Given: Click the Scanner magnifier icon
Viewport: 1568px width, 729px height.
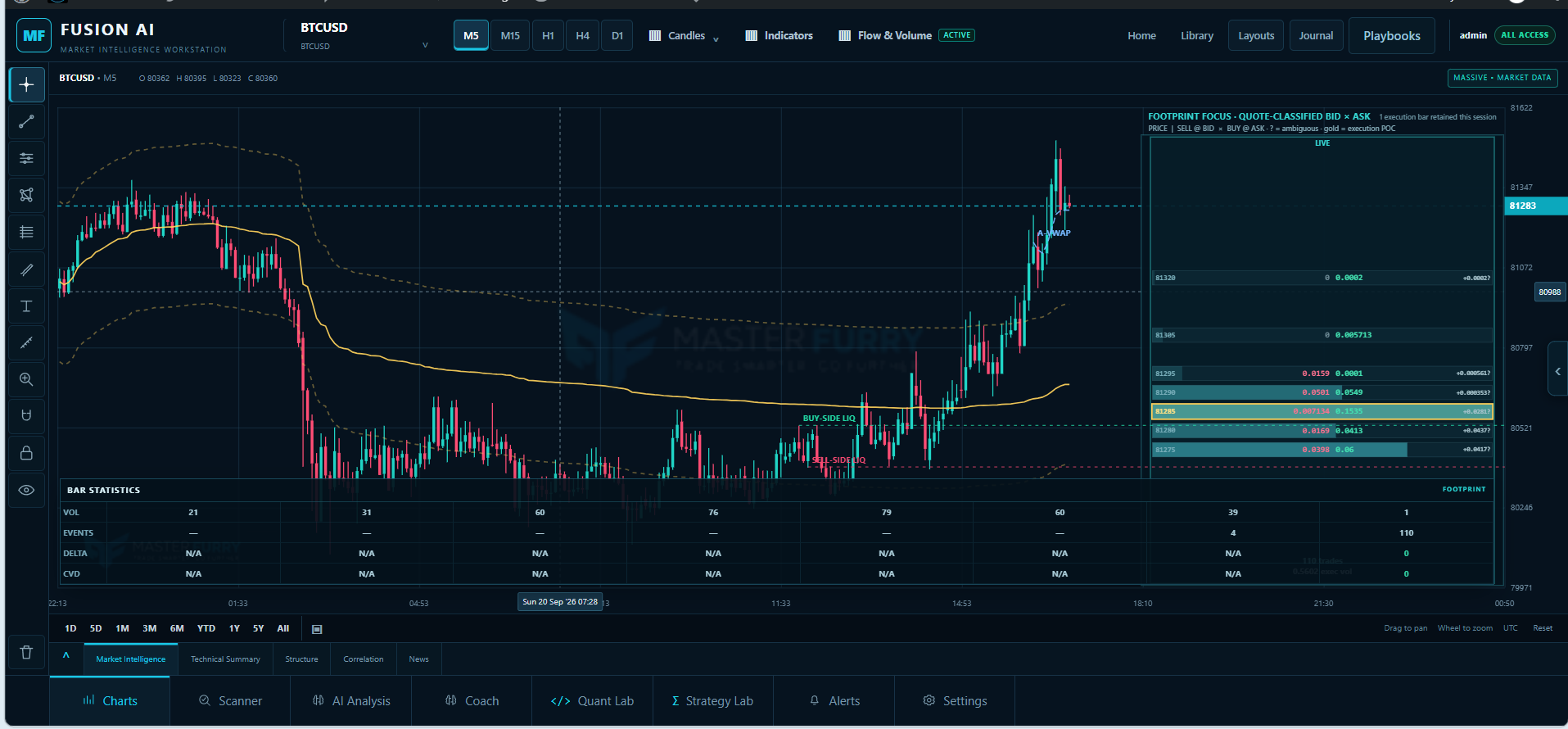Looking at the screenshot, I should [205, 700].
